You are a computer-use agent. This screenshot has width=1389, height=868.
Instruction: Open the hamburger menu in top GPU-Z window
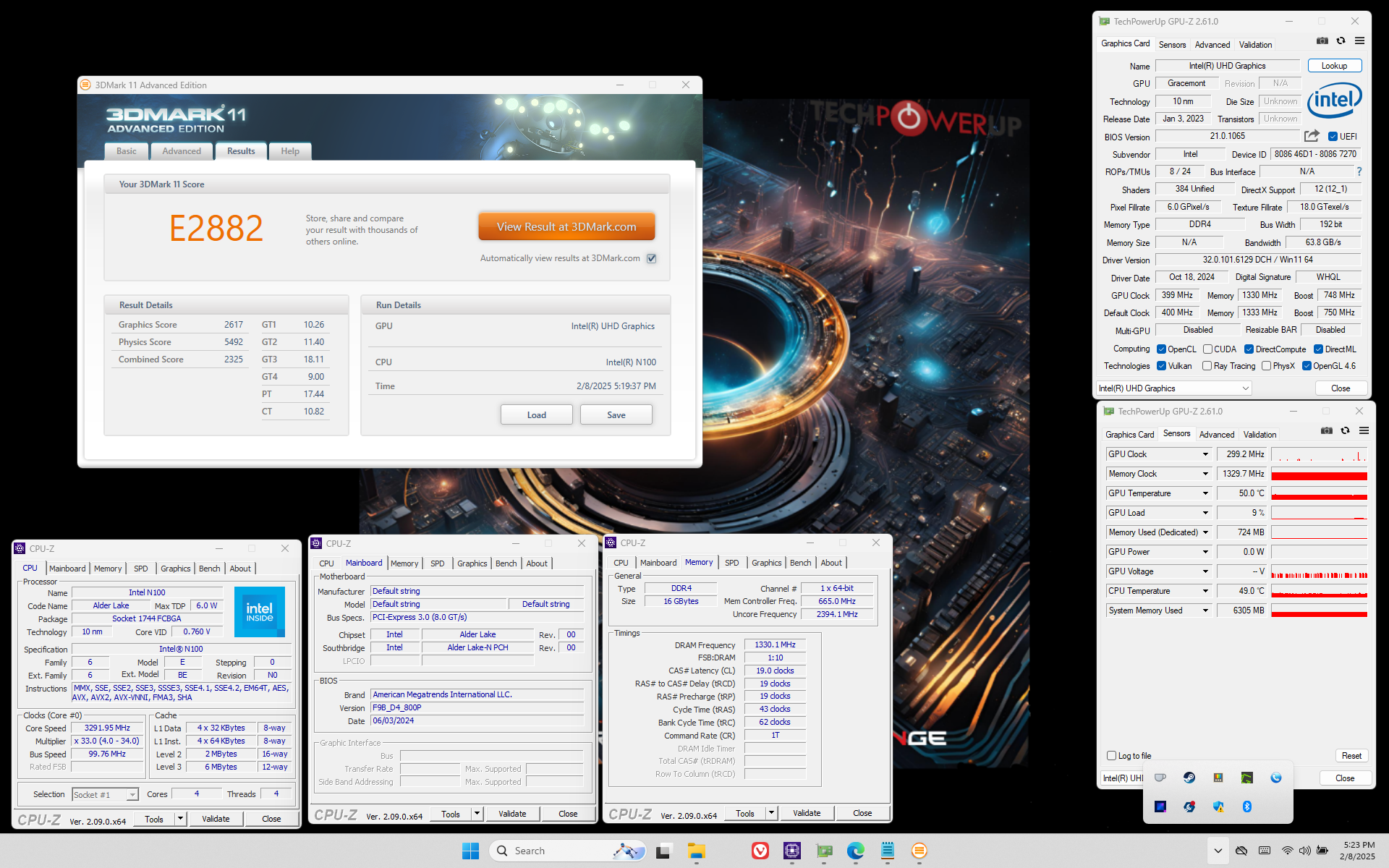click(1359, 41)
